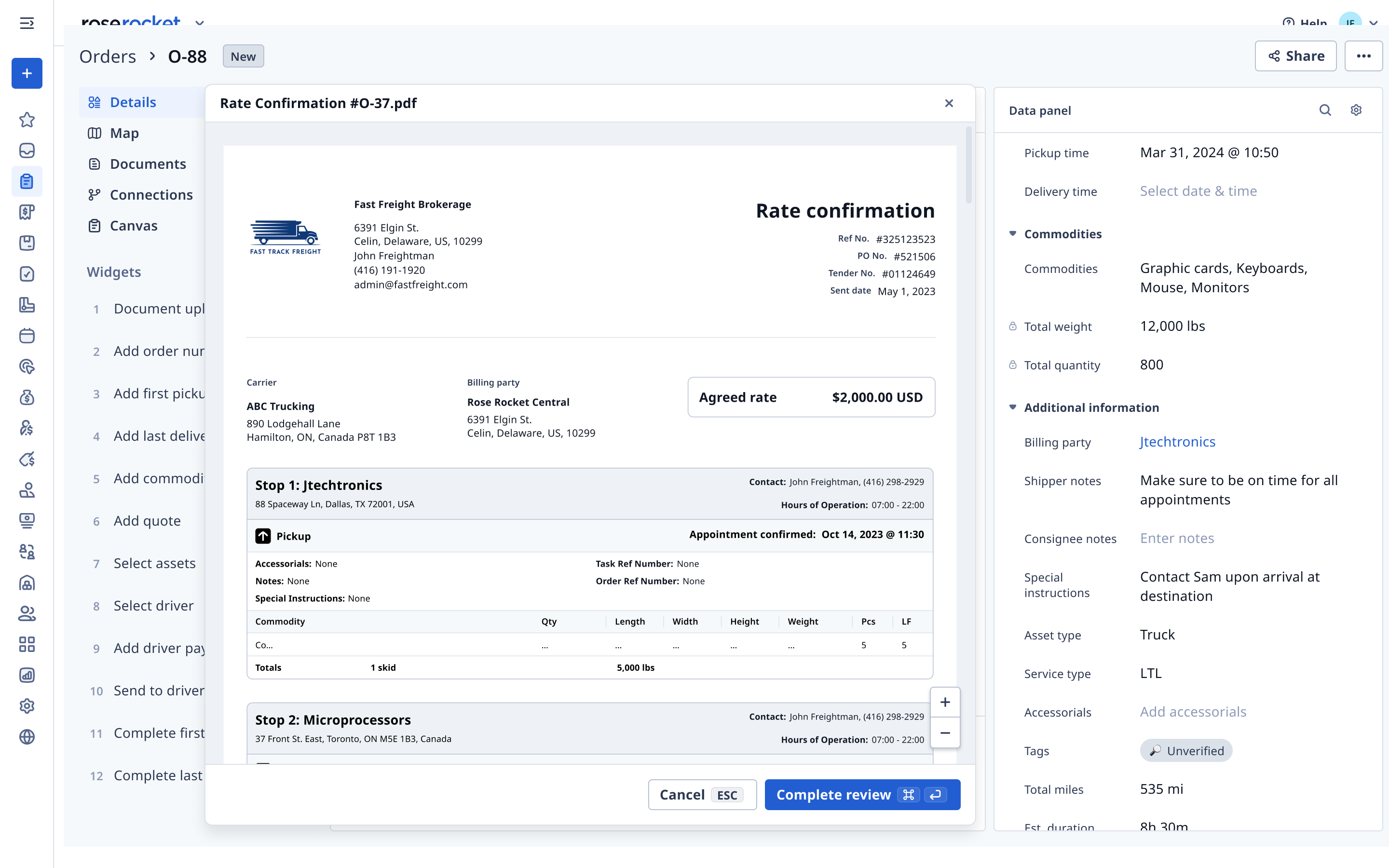
Task: Toggle the sidebar collapse menu icon
Action: pyautogui.click(x=27, y=23)
